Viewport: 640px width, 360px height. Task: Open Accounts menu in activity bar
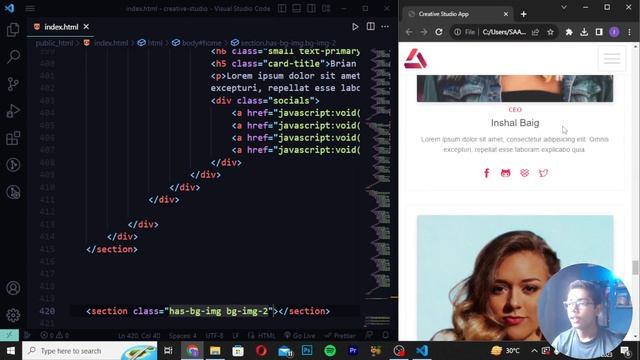coord(13,288)
